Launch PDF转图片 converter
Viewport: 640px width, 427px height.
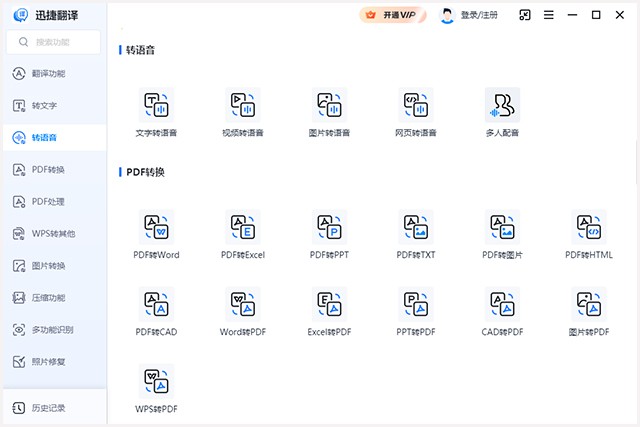502,234
